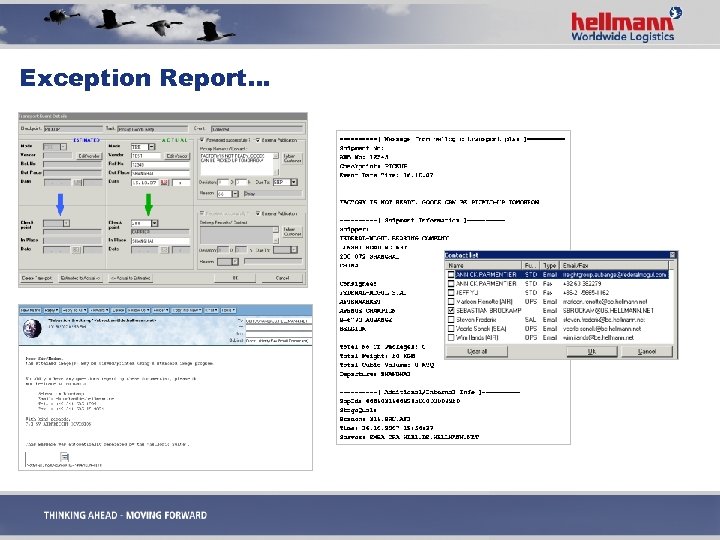
Task: Click the pickup remarks text area
Action: tap(236, 164)
